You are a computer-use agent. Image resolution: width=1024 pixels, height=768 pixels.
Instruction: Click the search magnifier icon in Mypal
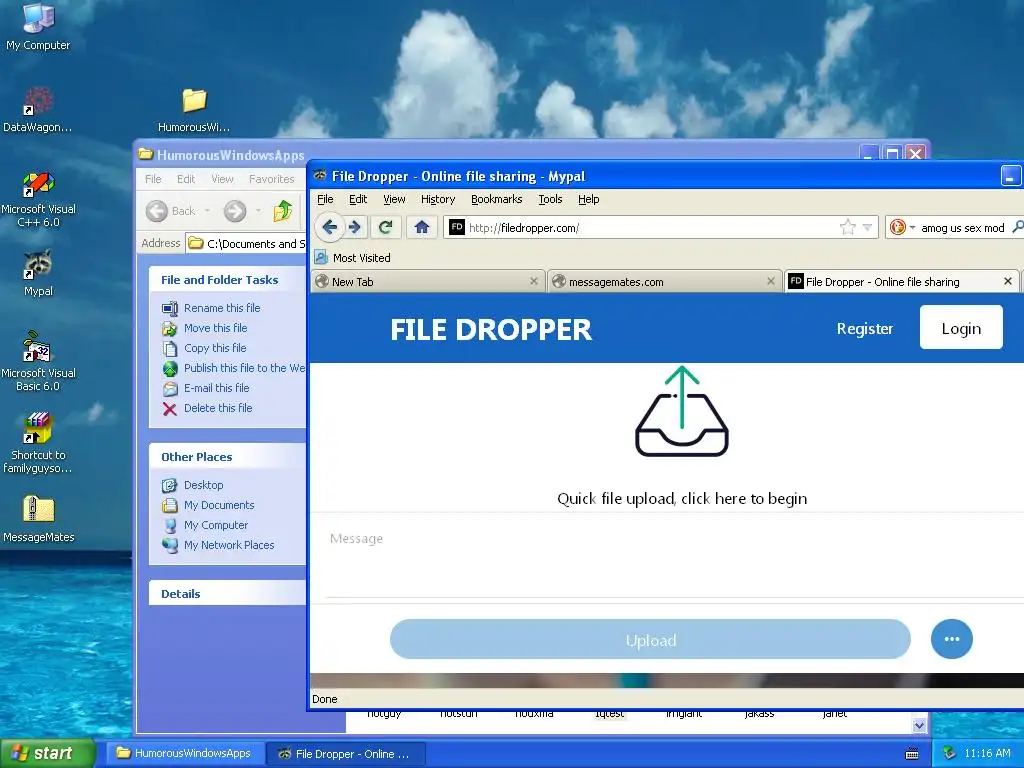tap(1017, 227)
